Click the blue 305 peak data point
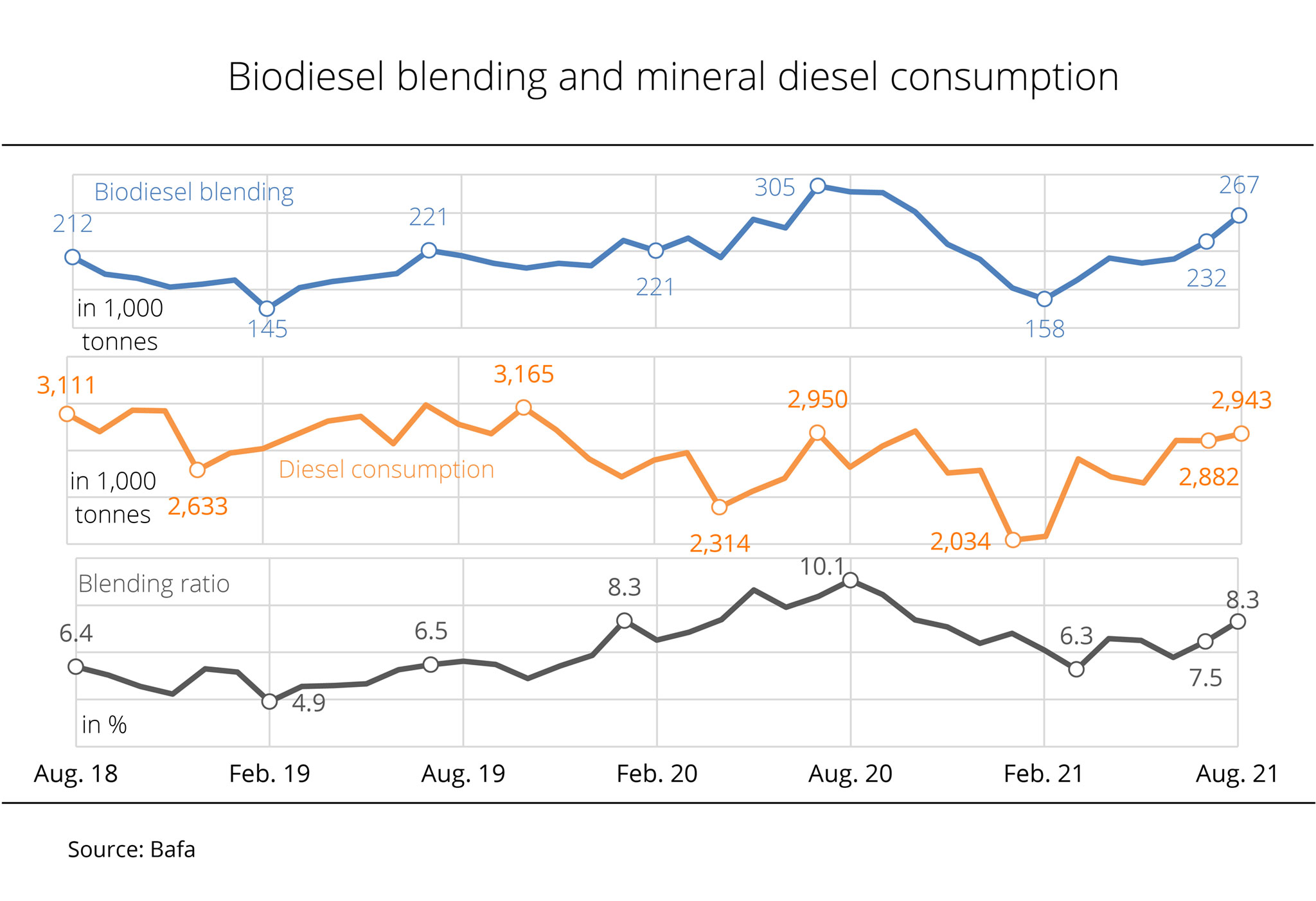This screenshot has width=1316, height=901. coord(817,186)
